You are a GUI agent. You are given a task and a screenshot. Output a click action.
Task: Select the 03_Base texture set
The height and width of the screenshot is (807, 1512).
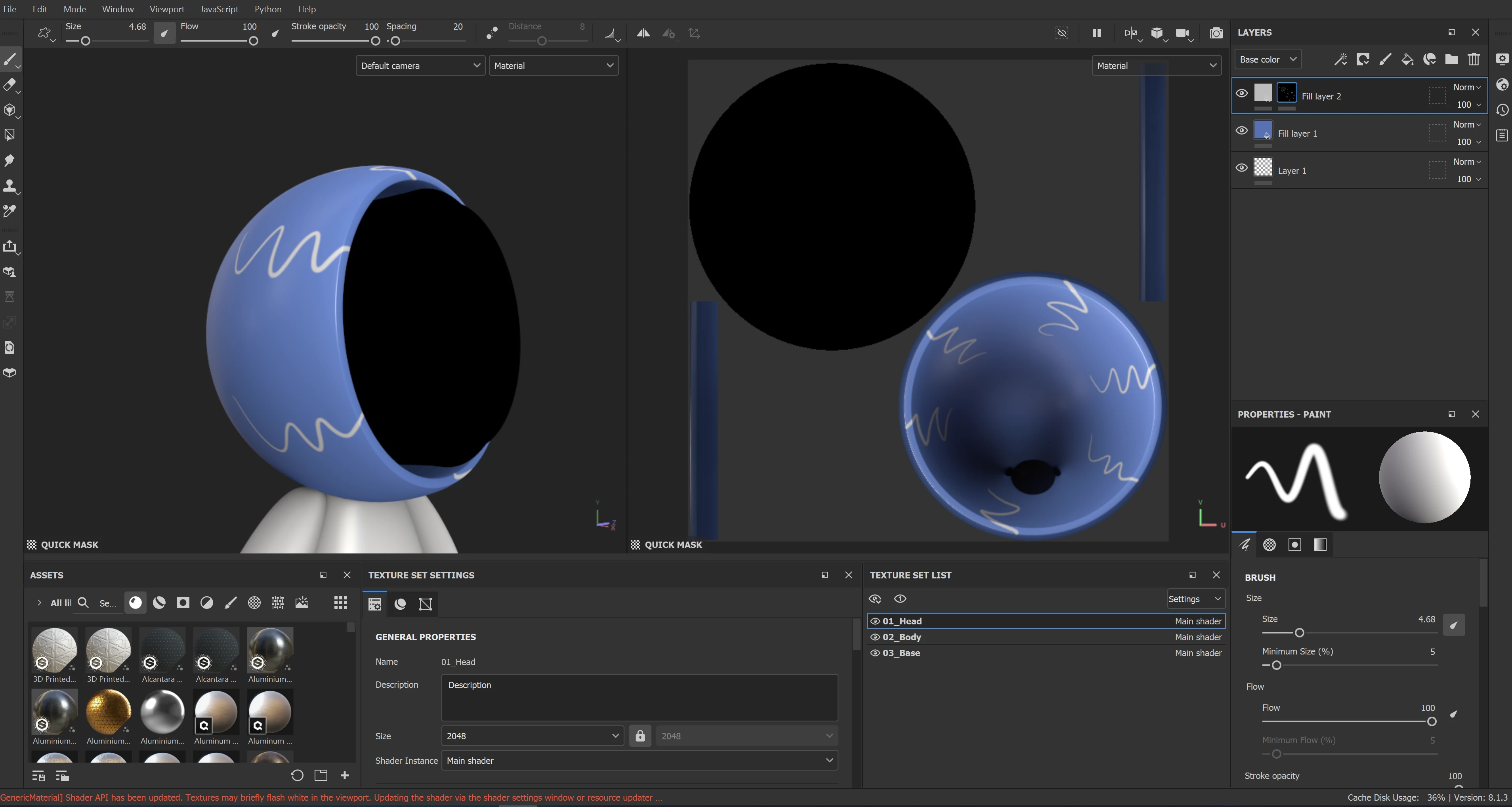(901, 652)
